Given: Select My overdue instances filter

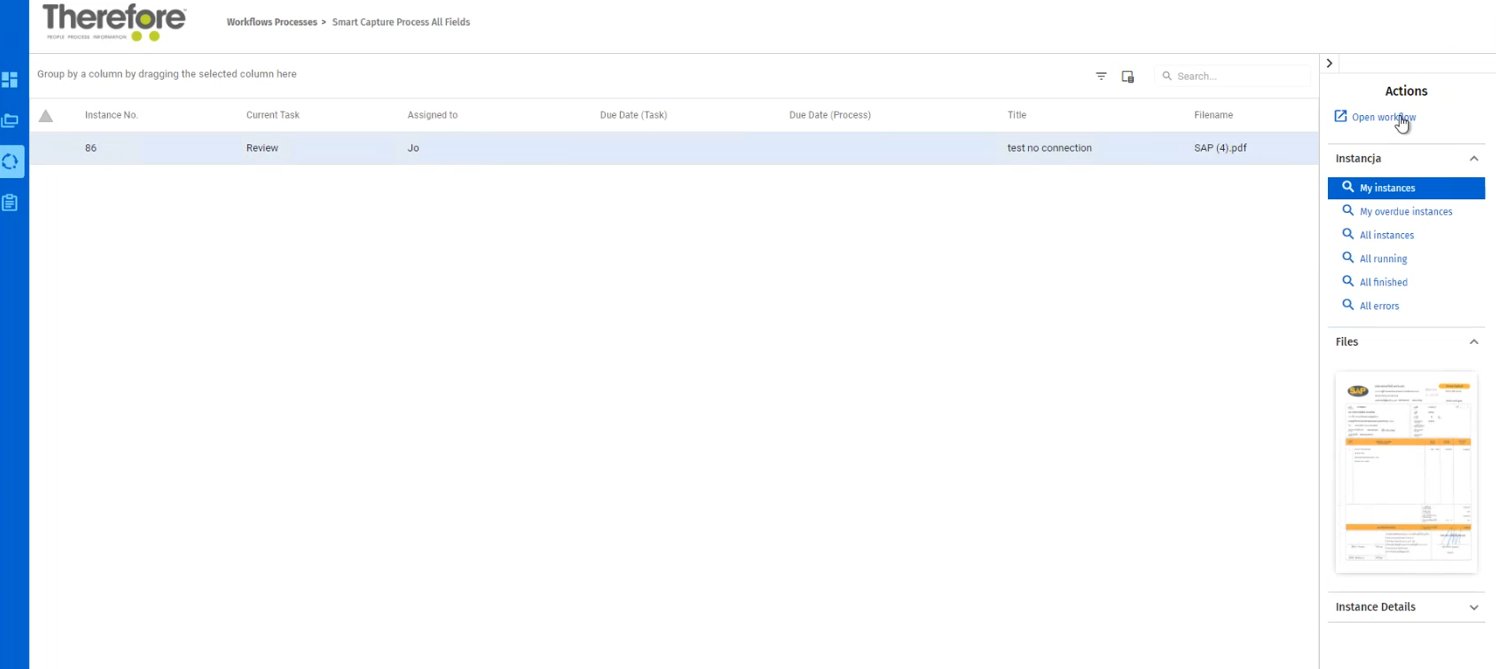Looking at the screenshot, I should coord(1405,212).
